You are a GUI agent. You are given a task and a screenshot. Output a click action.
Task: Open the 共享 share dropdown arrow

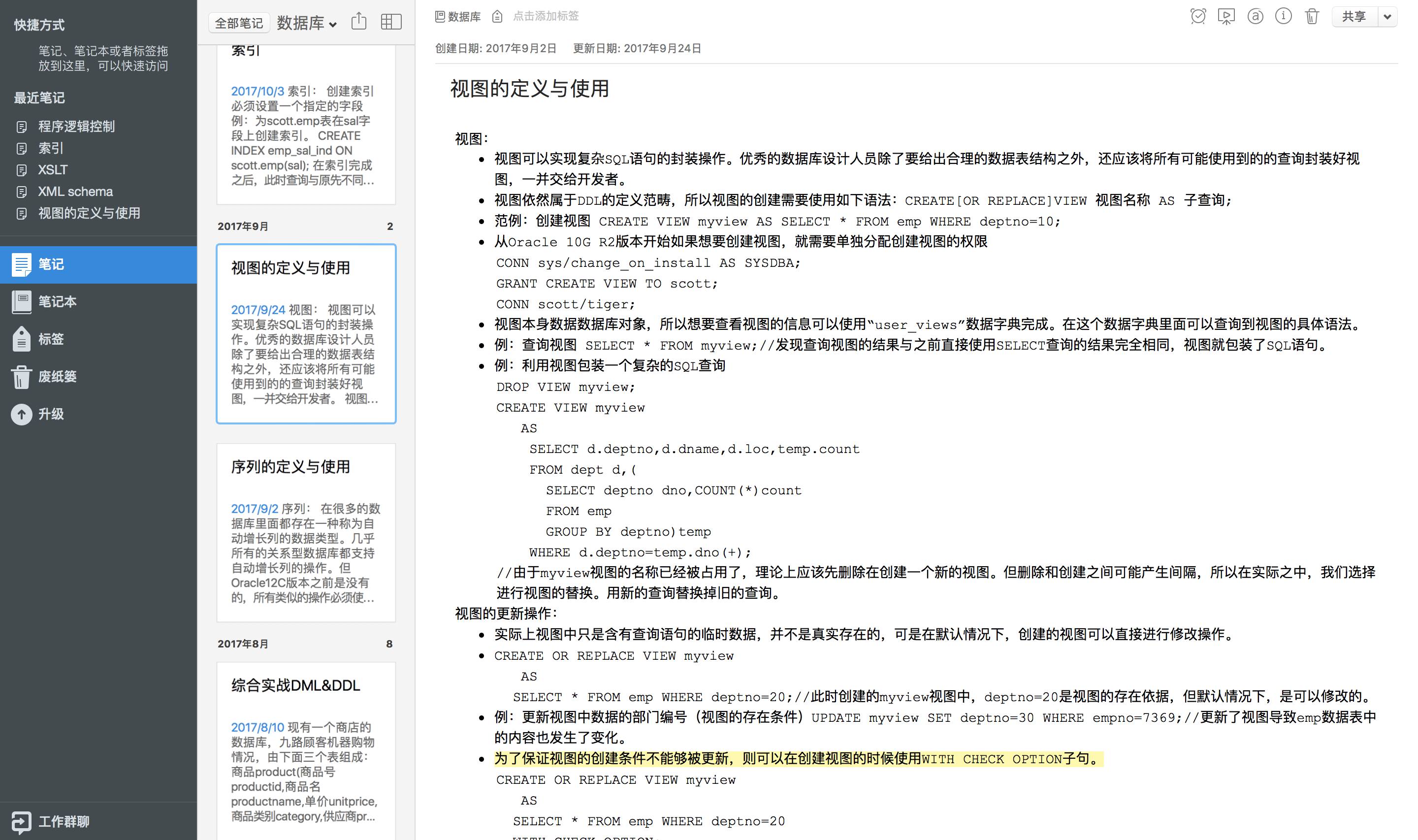pyautogui.click(x=1387, y=17)
